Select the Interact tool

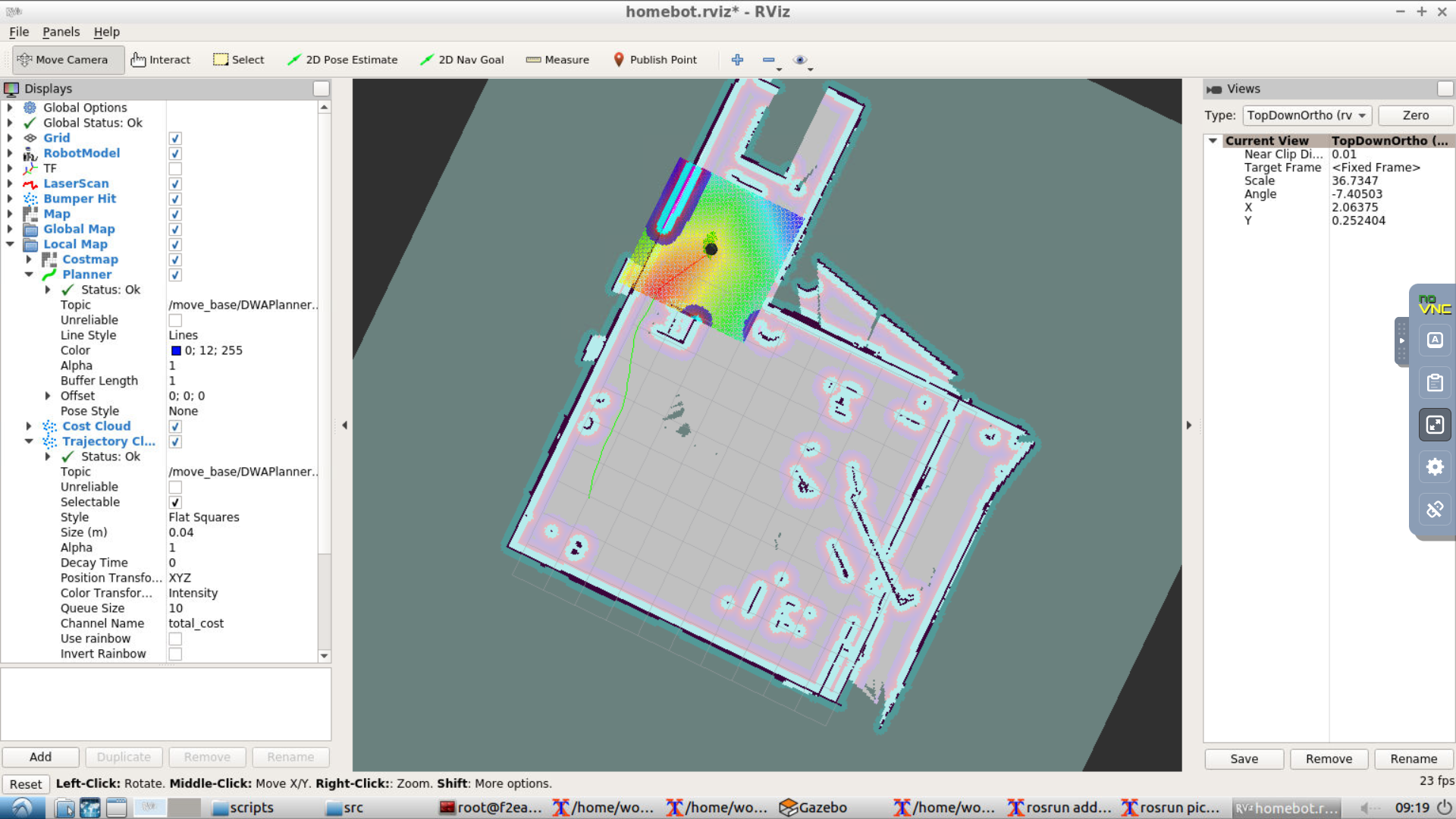pyautogui.click(x=161, y=59)
